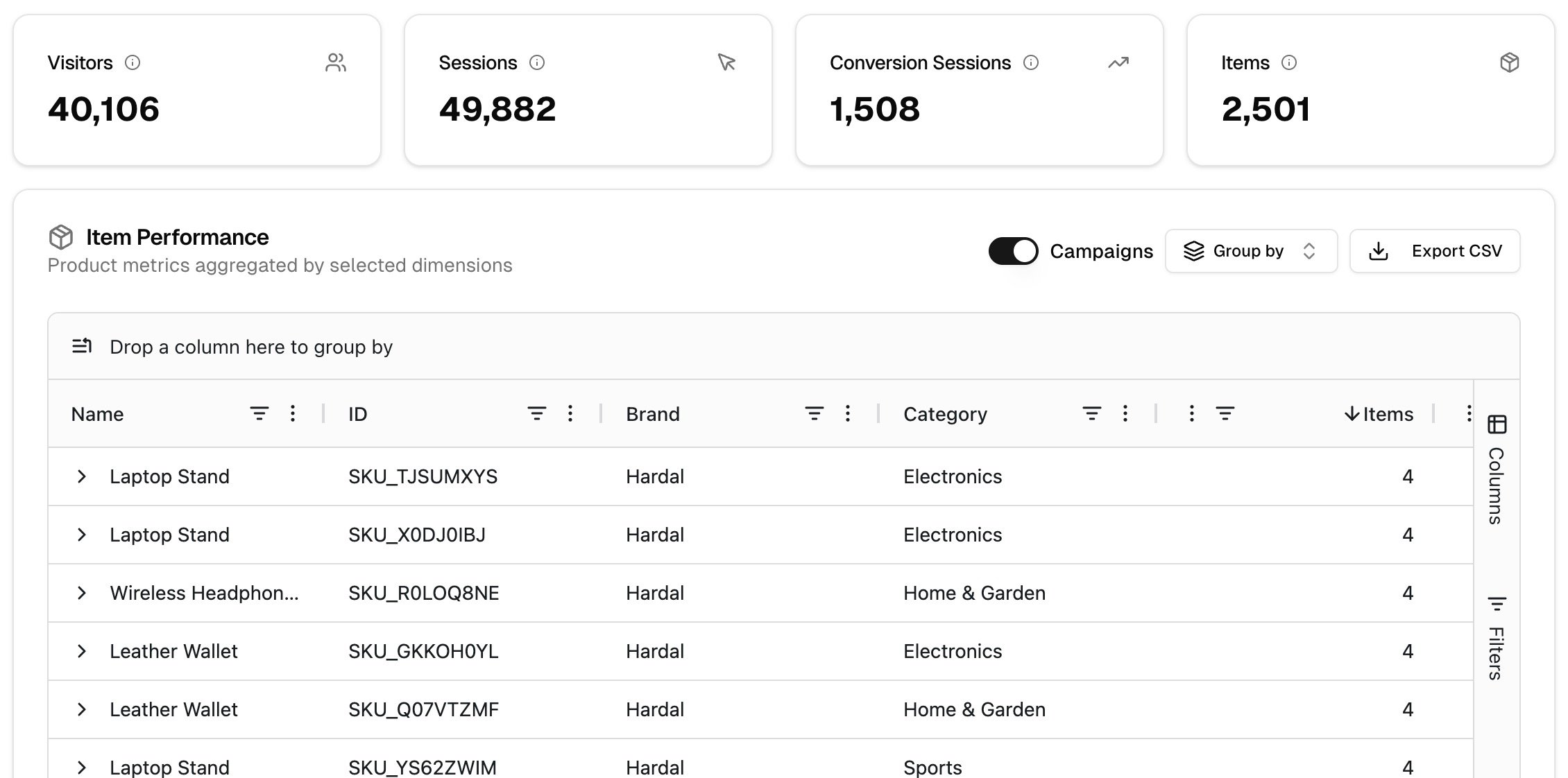Expand the SKU_YS62ZWIM Laptop Stand row
This screenshot has height=778, width=1568.
82,767
